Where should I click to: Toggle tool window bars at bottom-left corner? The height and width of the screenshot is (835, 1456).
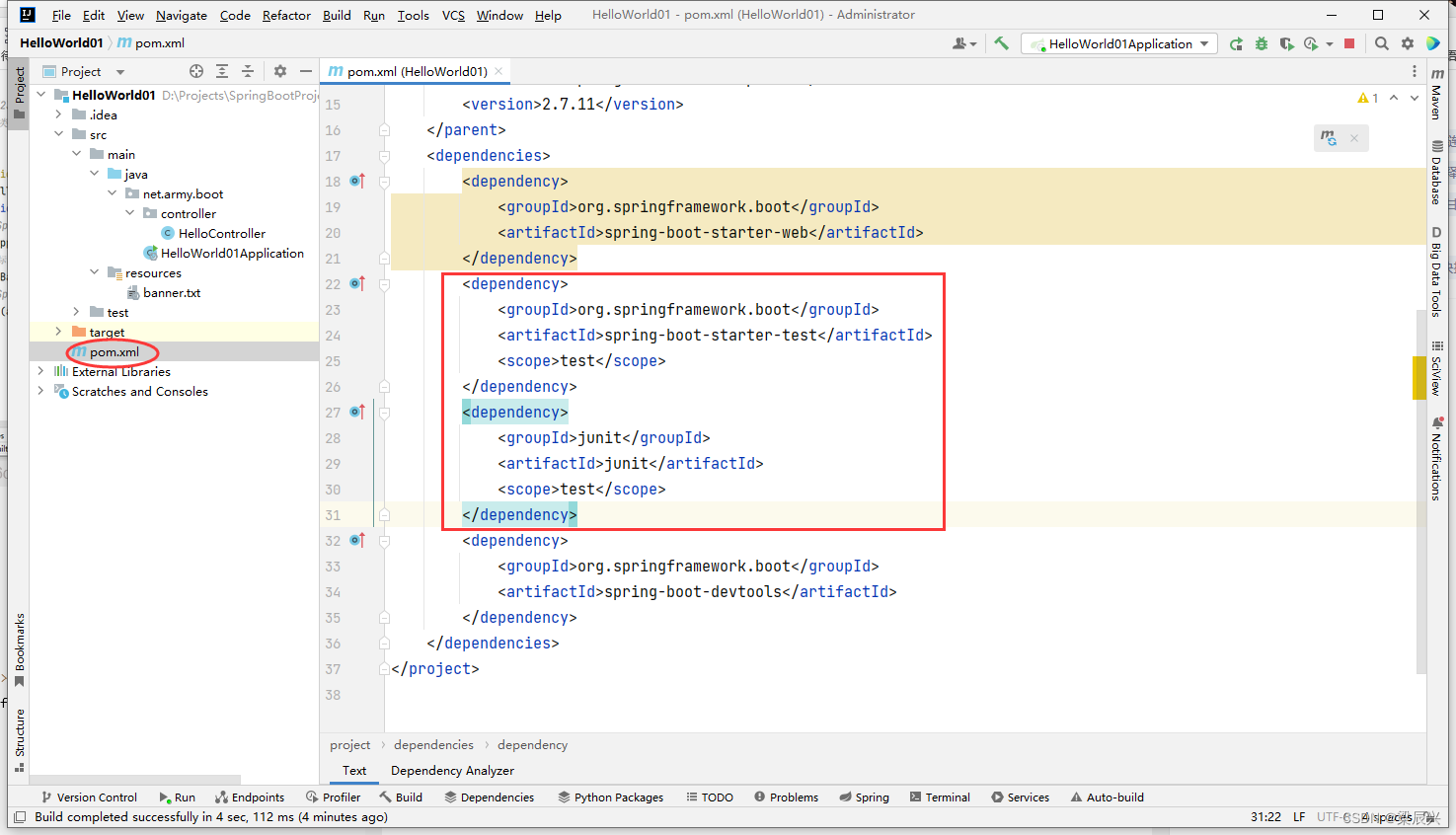19,817
